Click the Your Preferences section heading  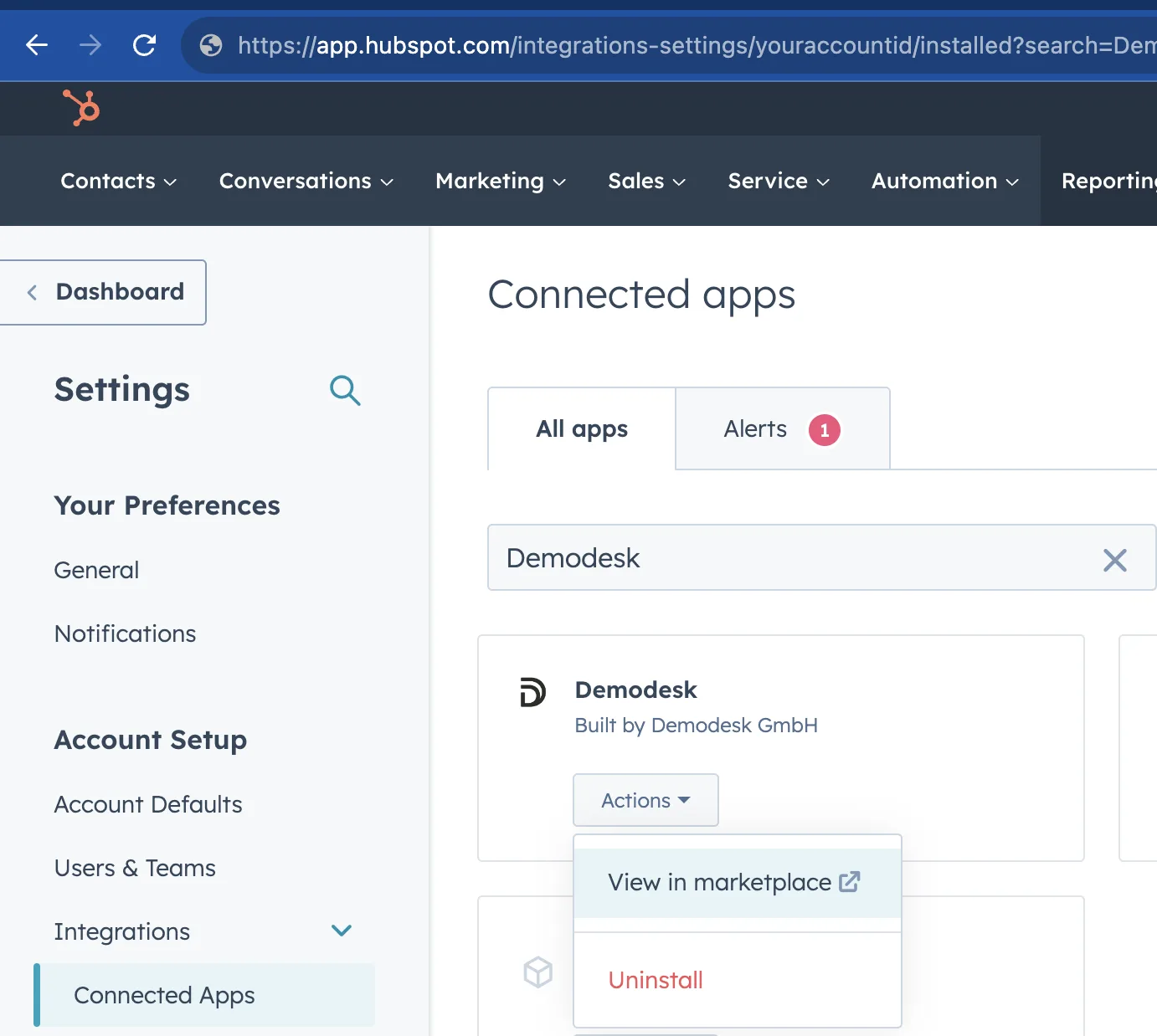[167, 505]
